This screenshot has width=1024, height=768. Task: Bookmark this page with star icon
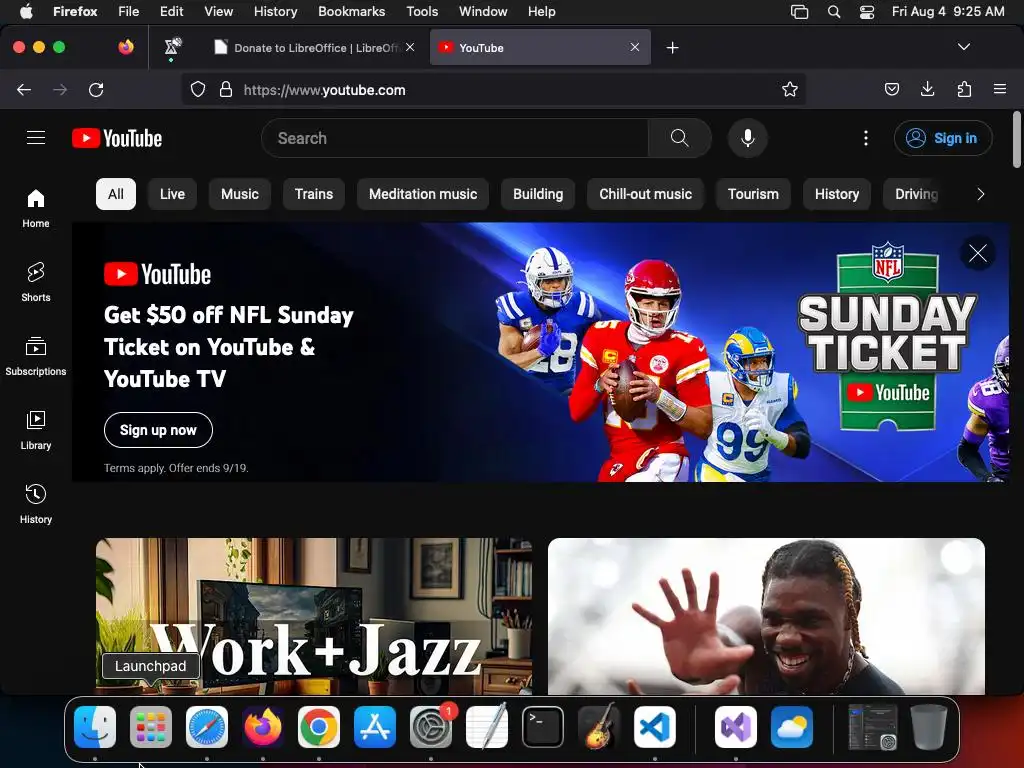[790, 89]
